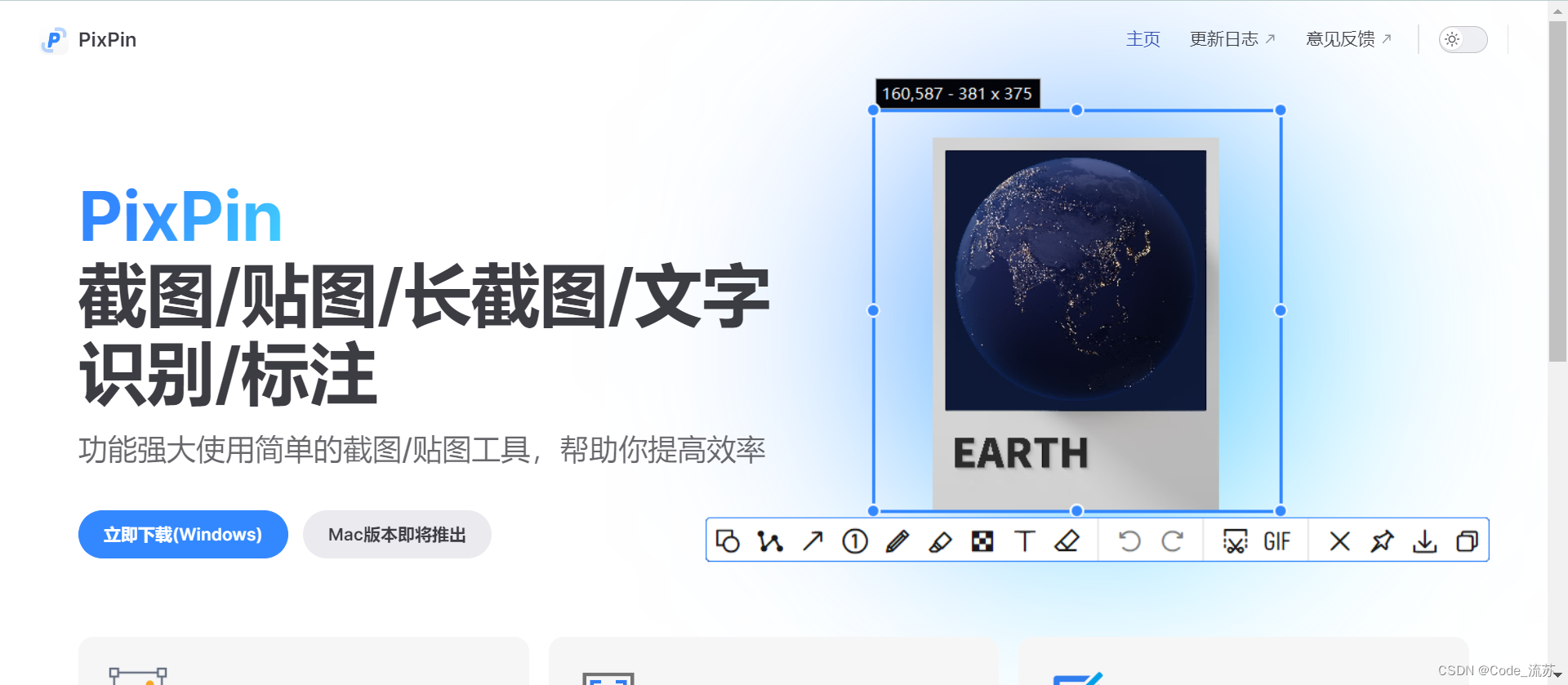Select the polyline tool

pos(769,540)
